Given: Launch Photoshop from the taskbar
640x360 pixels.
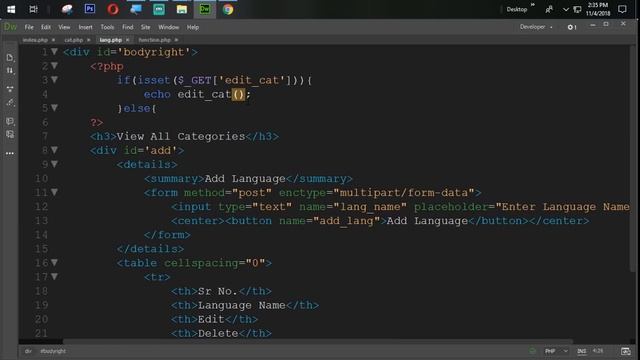Looking at the screenshot, I should 90,9.
